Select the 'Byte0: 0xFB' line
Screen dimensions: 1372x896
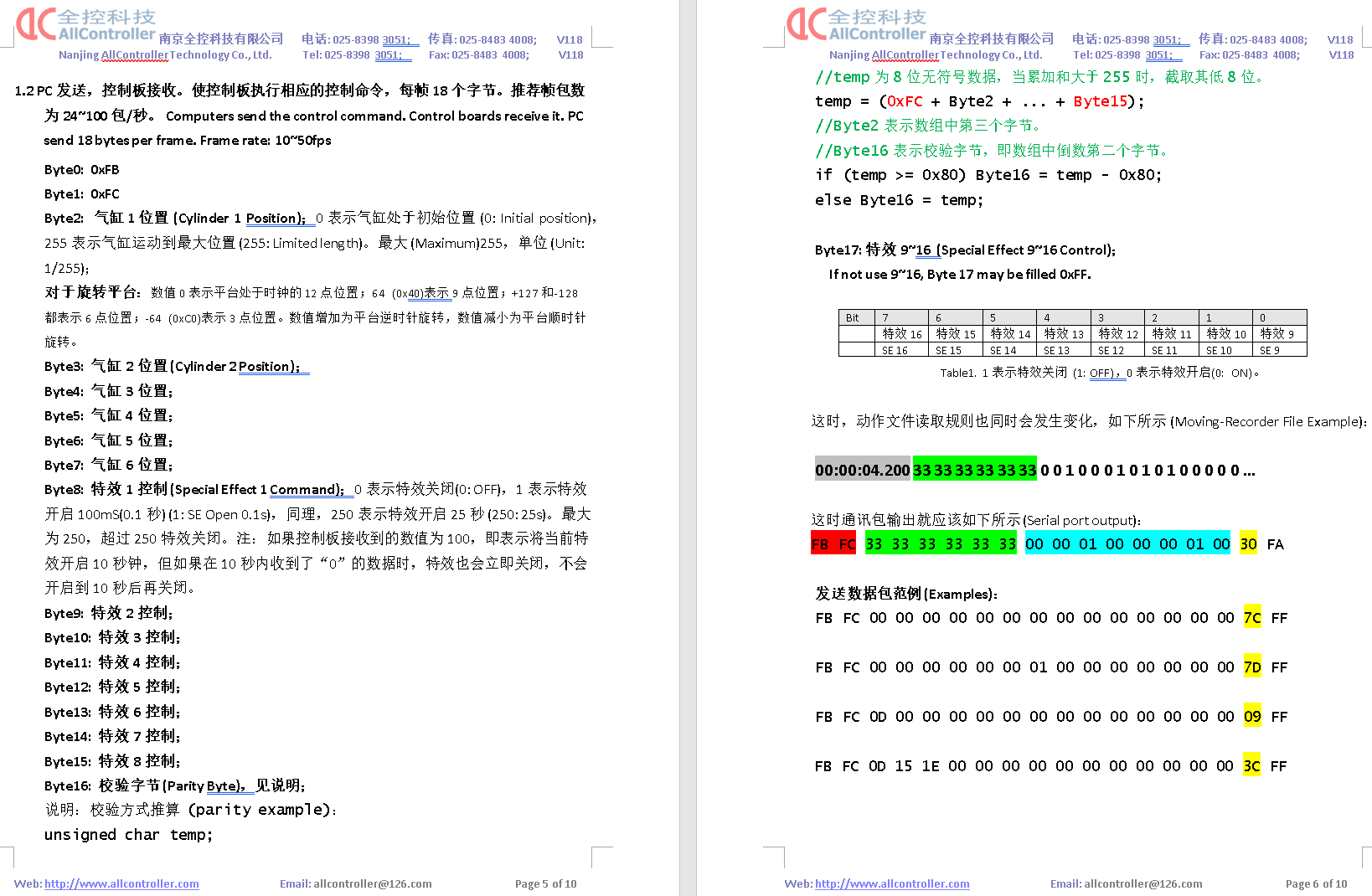click(82, 169)
